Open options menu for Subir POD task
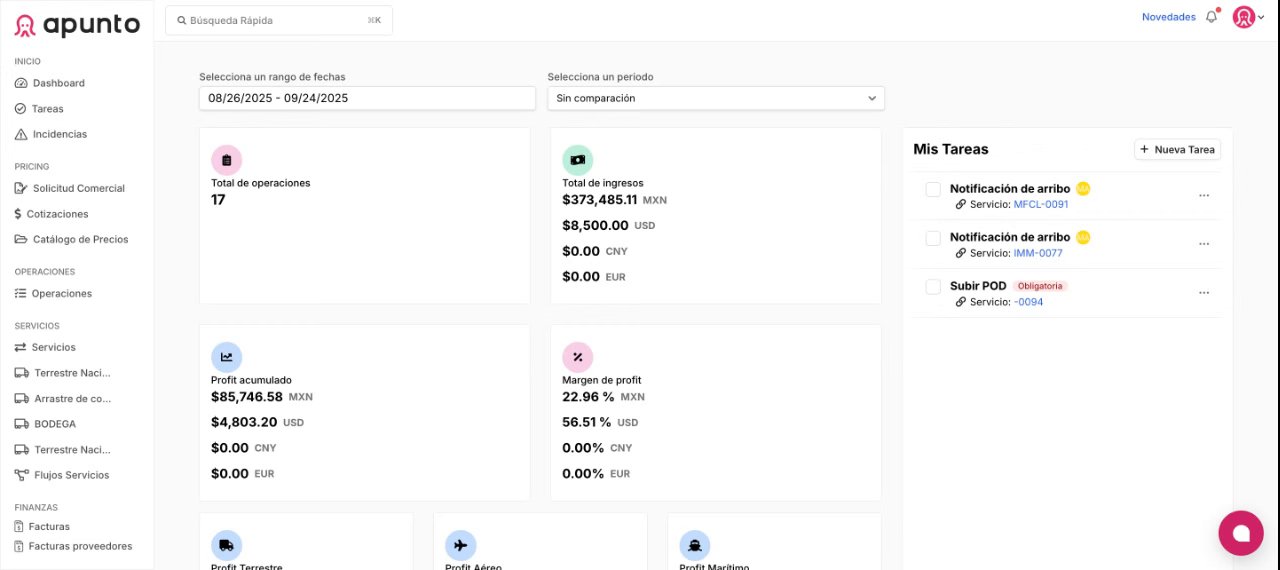Image resolution: width=1280 pixels, height=570 pixels. [1204, 293]
